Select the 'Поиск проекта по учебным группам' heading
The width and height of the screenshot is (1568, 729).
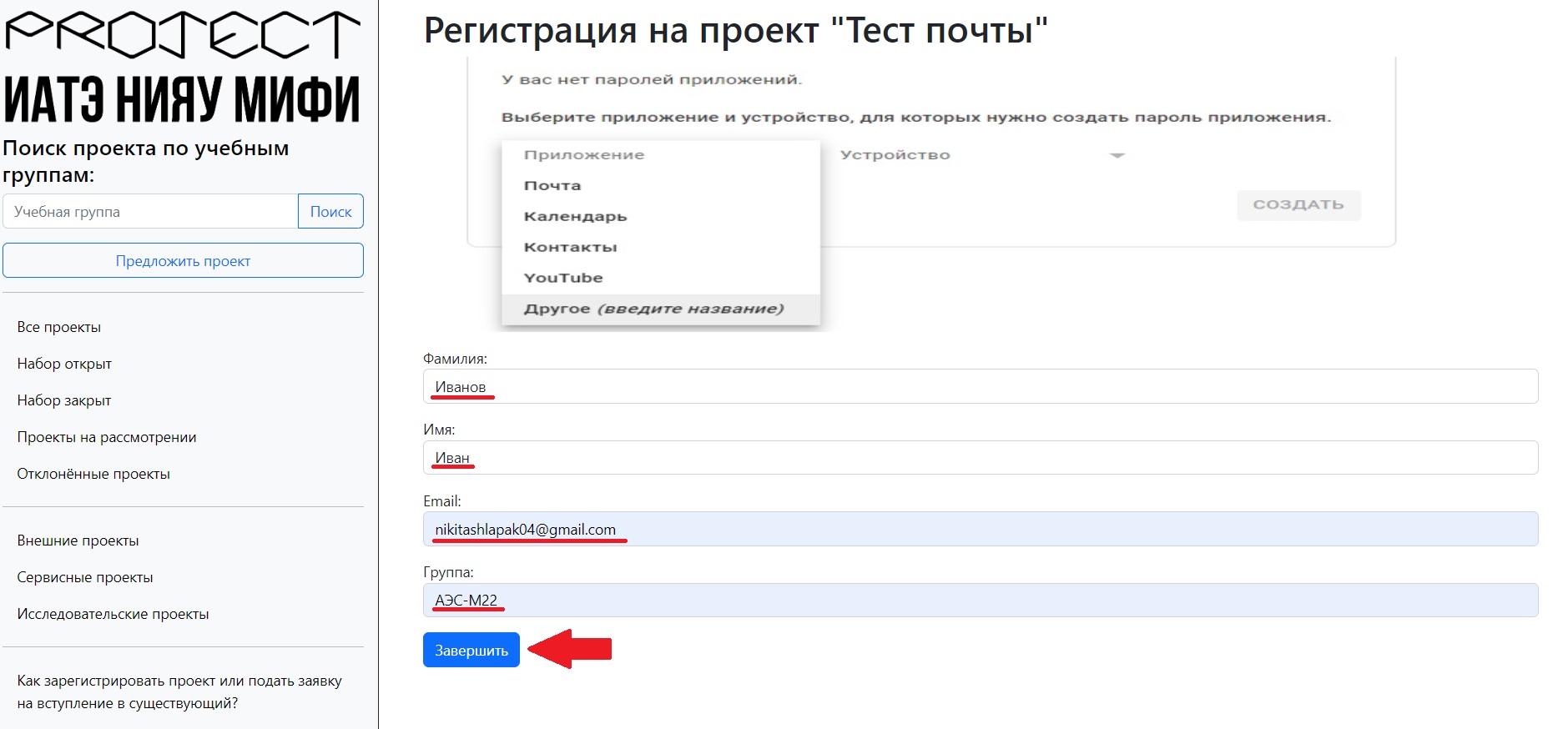point(146,161)
